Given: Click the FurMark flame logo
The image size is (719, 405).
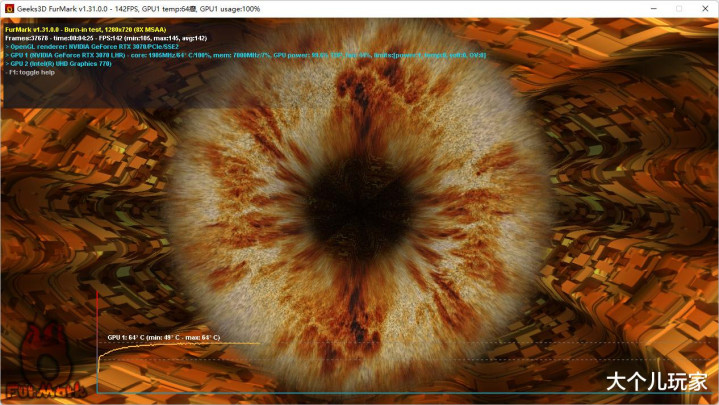Looking at the screenshot, I should click(46, 362).
